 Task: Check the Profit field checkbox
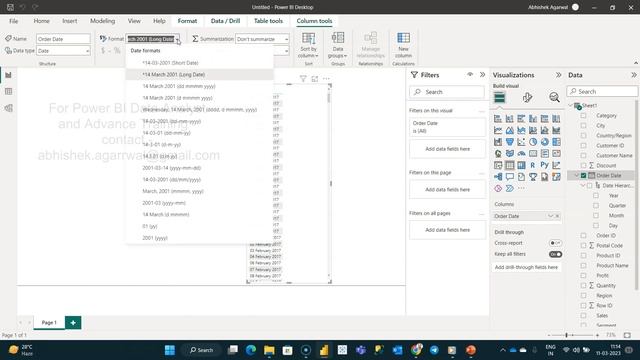click(x=583, y=276)
